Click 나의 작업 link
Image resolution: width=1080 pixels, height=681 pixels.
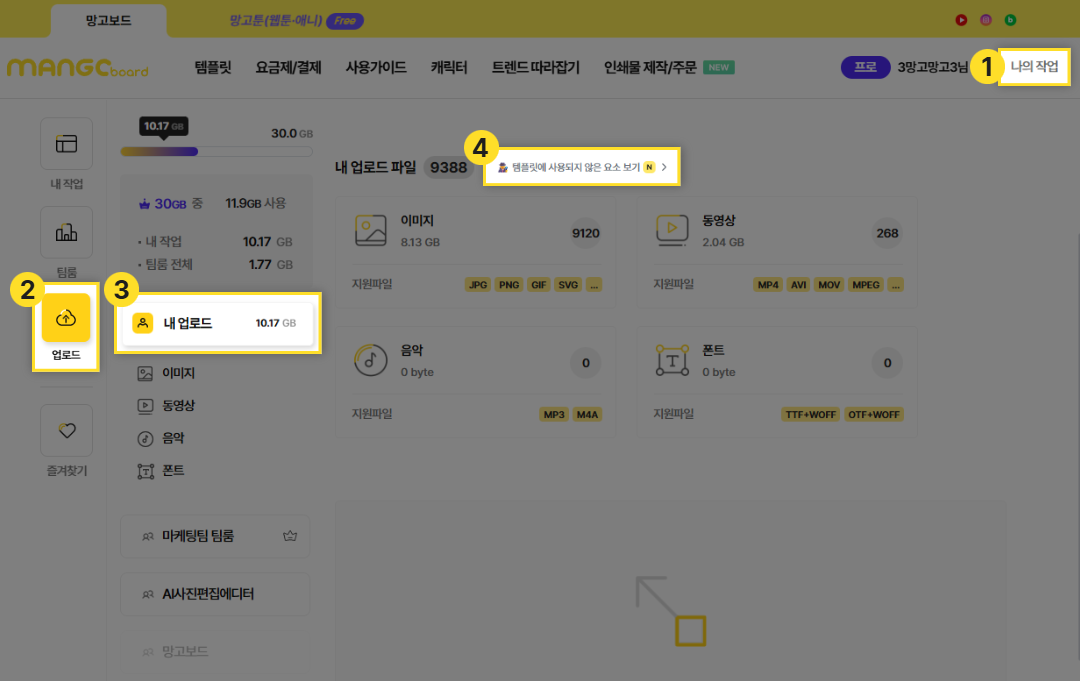click(1034, 67)
